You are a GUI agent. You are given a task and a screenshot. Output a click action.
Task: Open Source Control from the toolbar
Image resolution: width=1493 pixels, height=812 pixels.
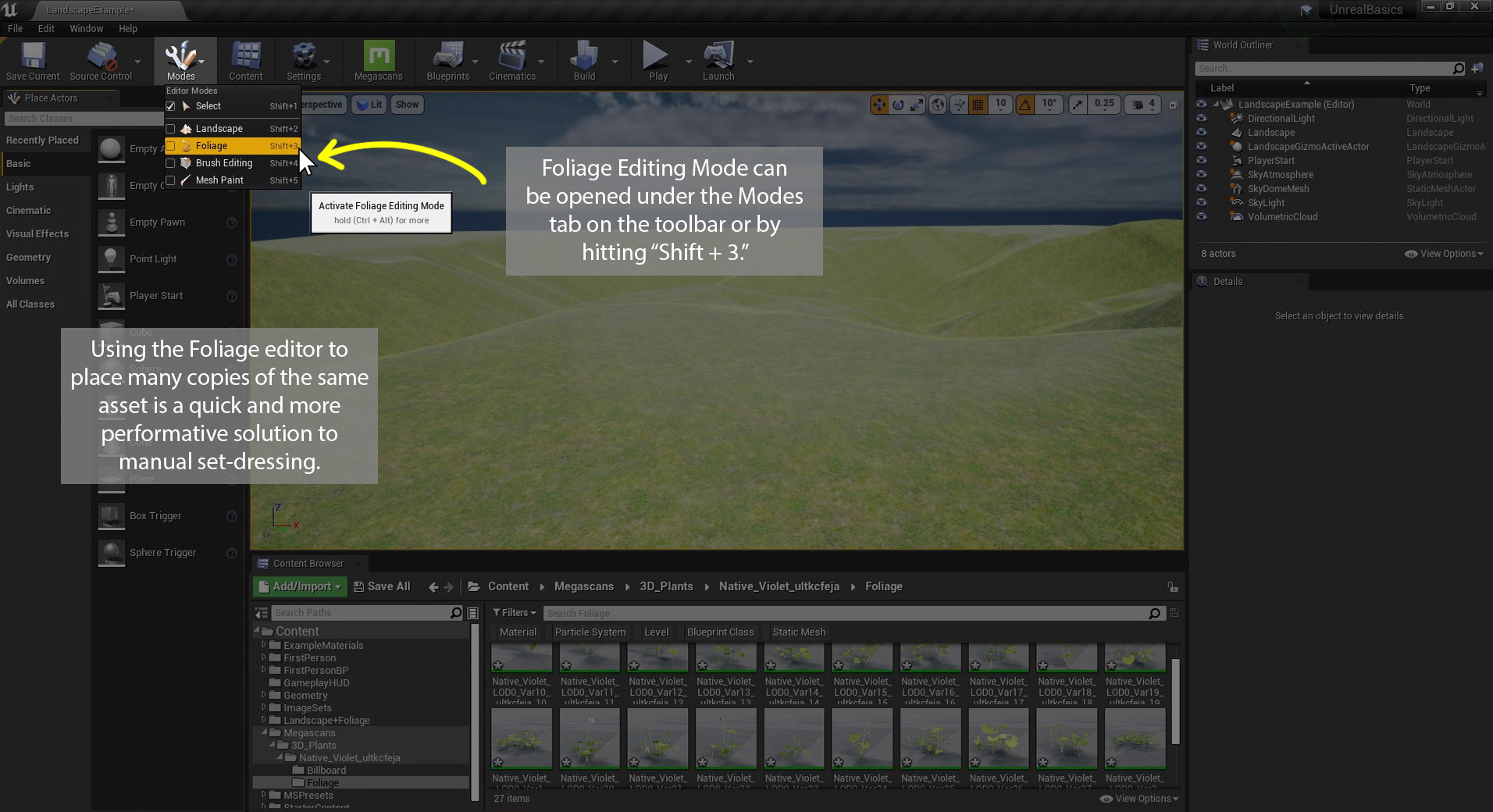(x=101, y=61)
